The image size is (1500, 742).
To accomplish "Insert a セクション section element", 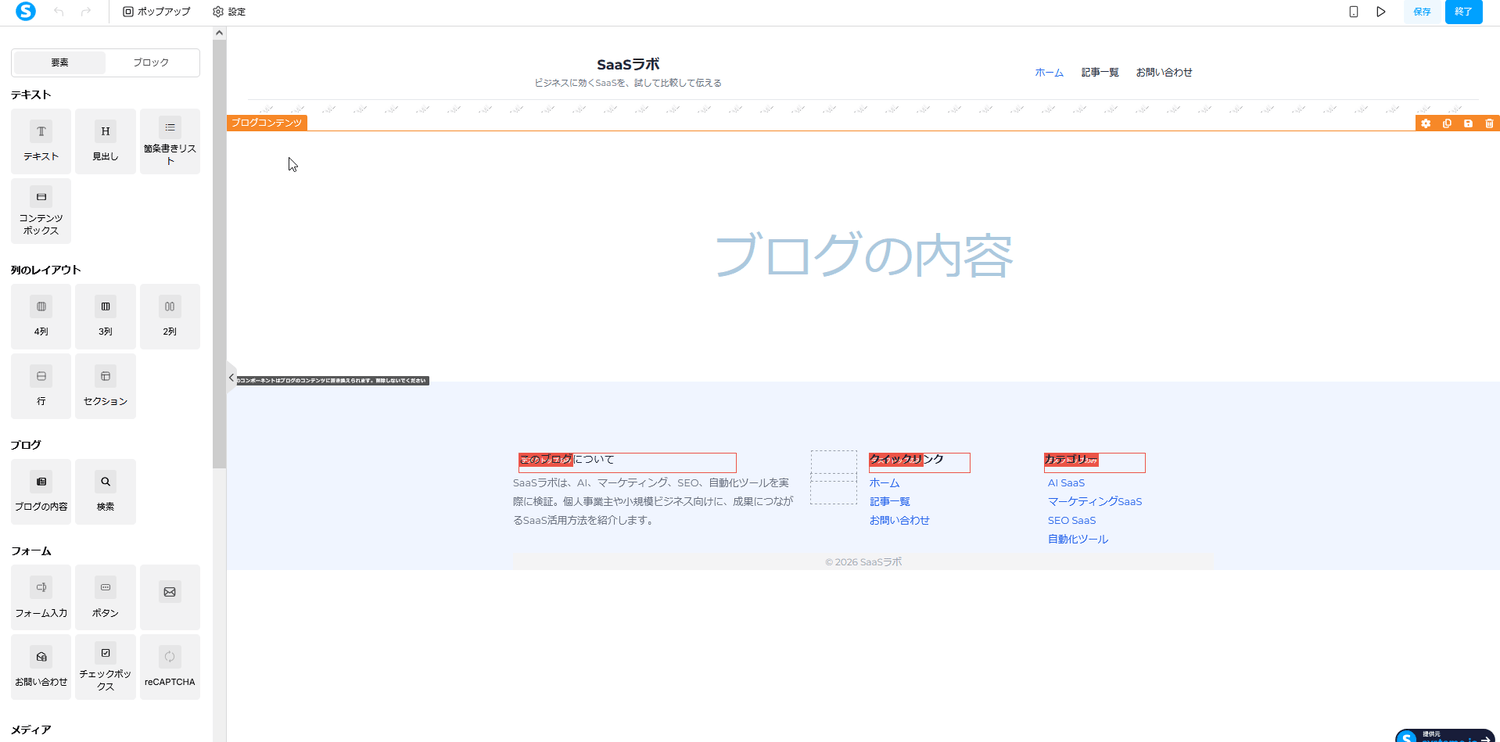I will 105,386.
